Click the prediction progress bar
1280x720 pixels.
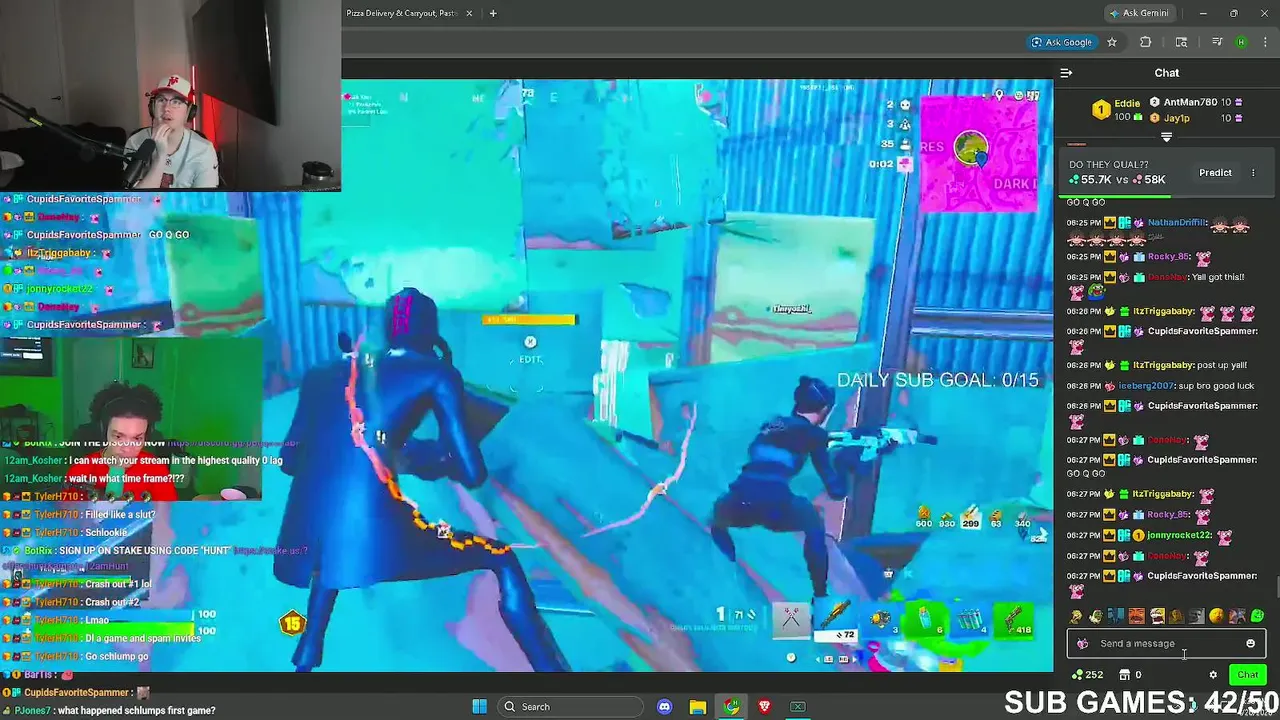pyautogui.click(x=1166, y=196)
